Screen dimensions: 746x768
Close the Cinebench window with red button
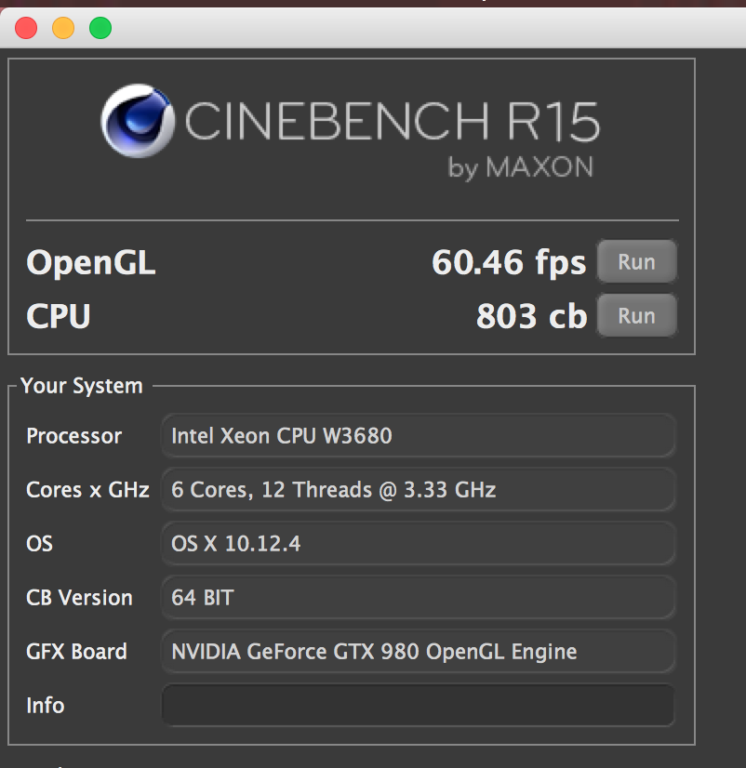point(26,28)
